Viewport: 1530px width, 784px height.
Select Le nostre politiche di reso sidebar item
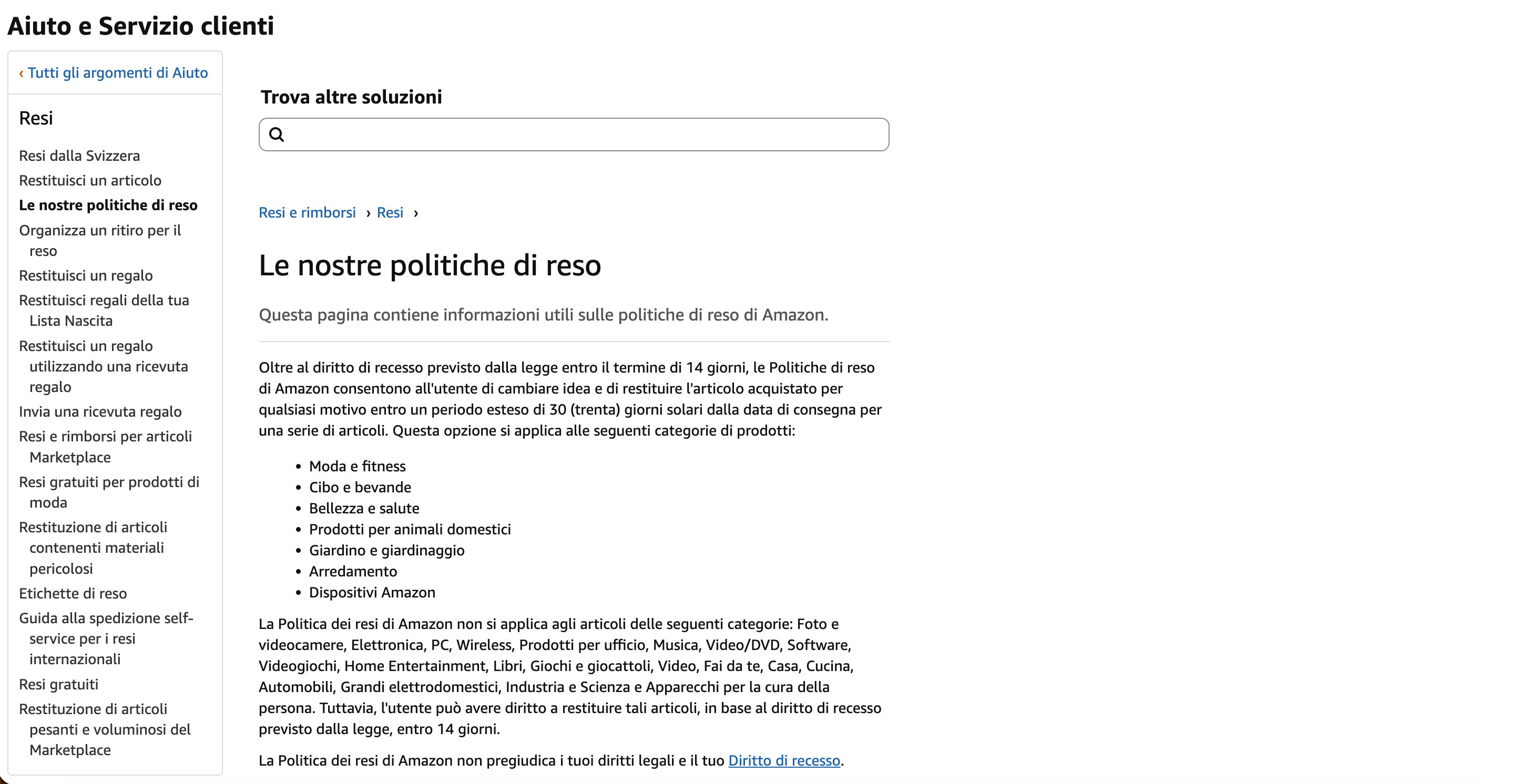point(108,205)
